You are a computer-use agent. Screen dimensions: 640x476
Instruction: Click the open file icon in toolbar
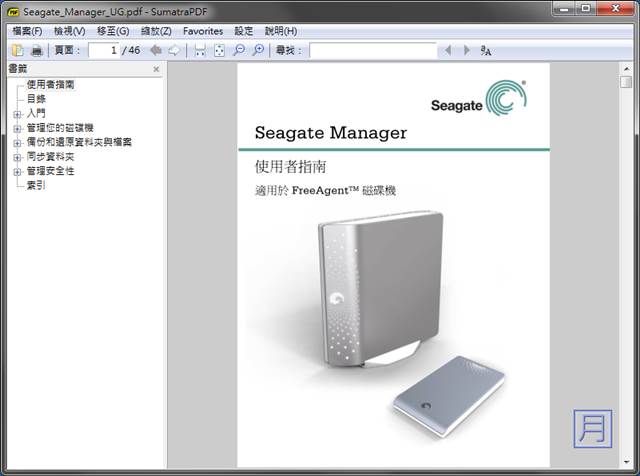[x=17, y=50]
